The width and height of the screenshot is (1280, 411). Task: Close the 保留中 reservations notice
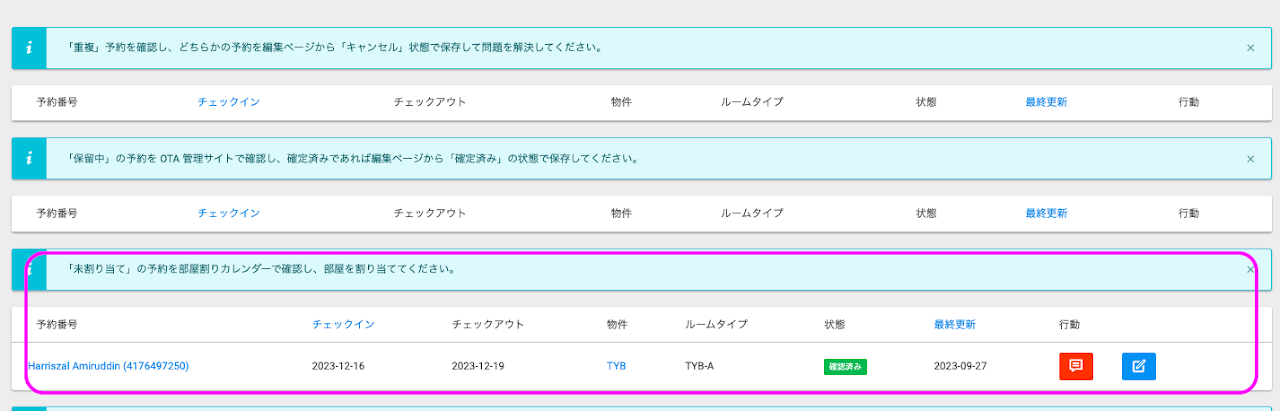tap(1250, 158)
